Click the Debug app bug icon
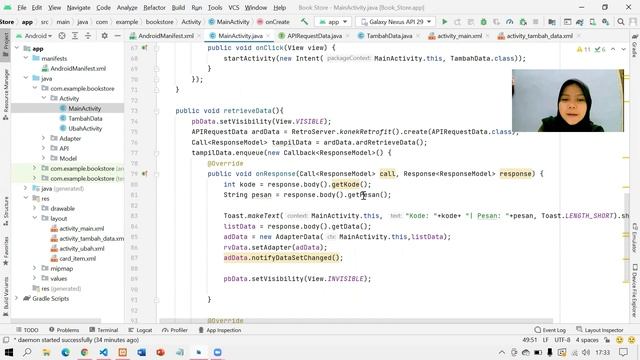640x360 pixels. pos(483,22)
